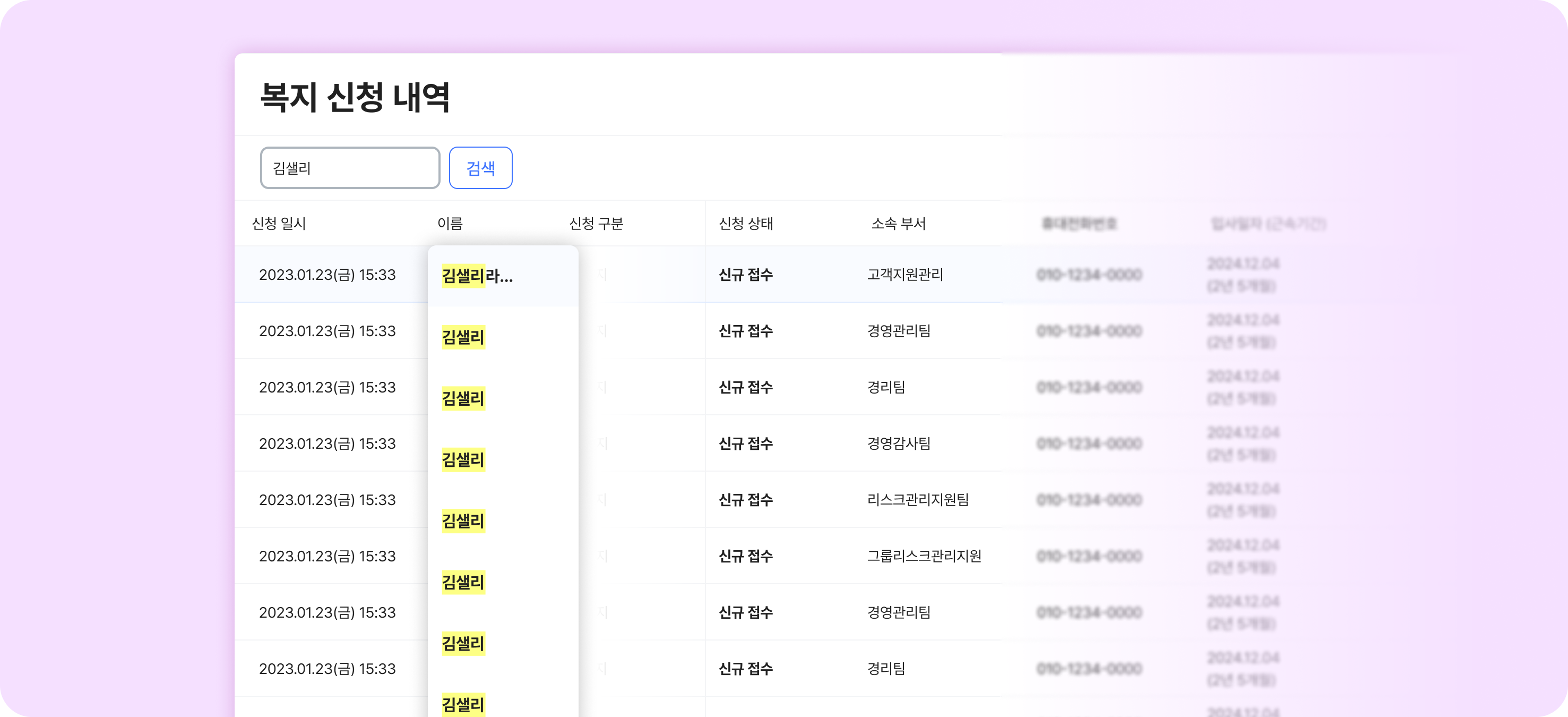Click the blurred phone number column header
1568x717 pixels.
[x=1079, y=224]
